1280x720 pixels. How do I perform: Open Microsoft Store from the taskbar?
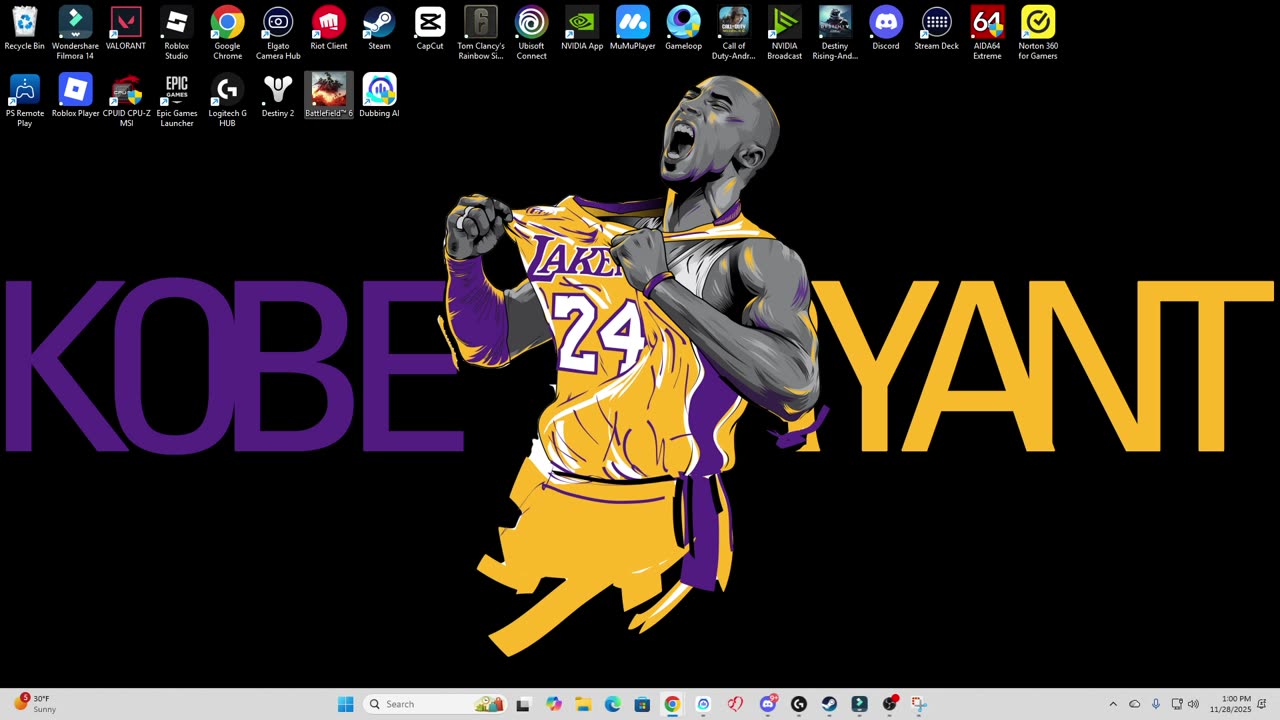coord(642,704)
